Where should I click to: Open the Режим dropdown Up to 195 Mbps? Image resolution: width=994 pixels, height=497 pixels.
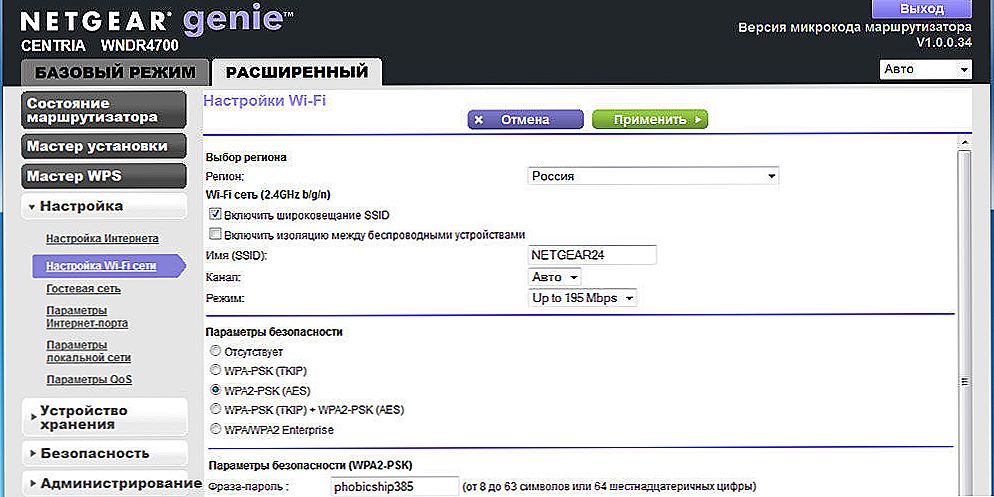coord(582,298)
